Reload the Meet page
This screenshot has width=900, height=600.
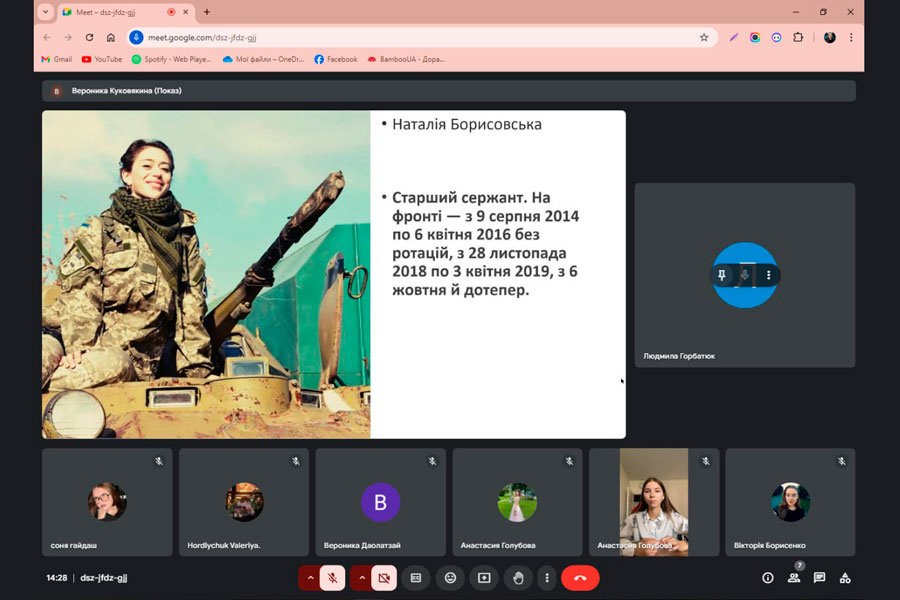click(x=90, y=37)
